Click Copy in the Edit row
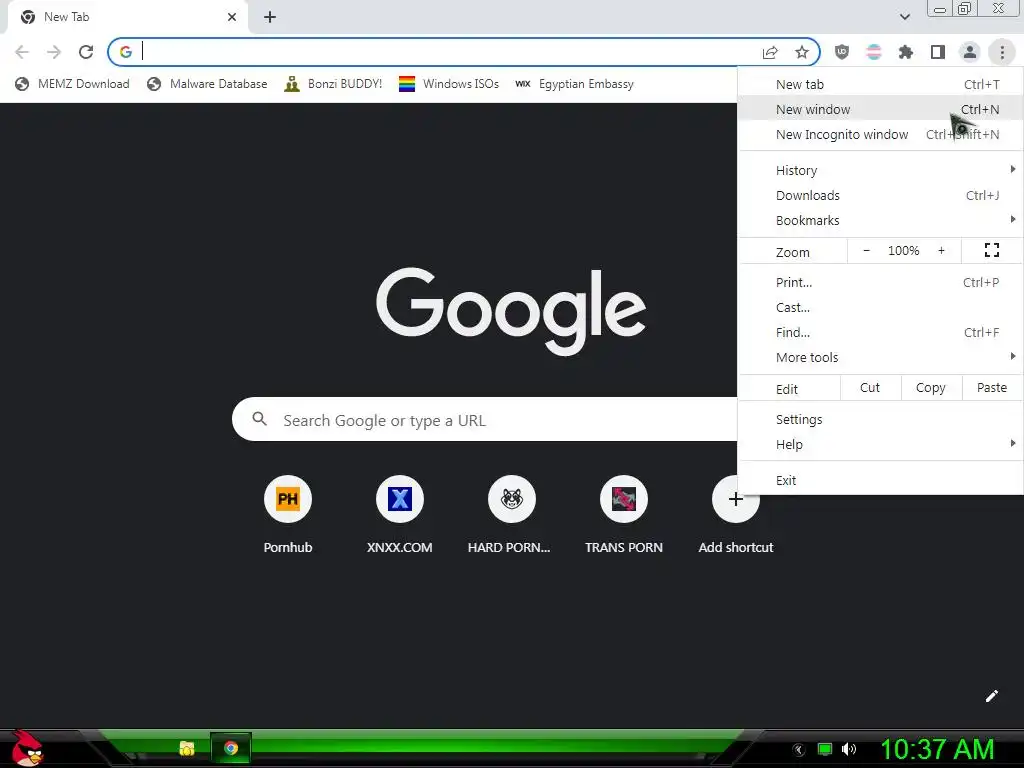 [931, 388]
